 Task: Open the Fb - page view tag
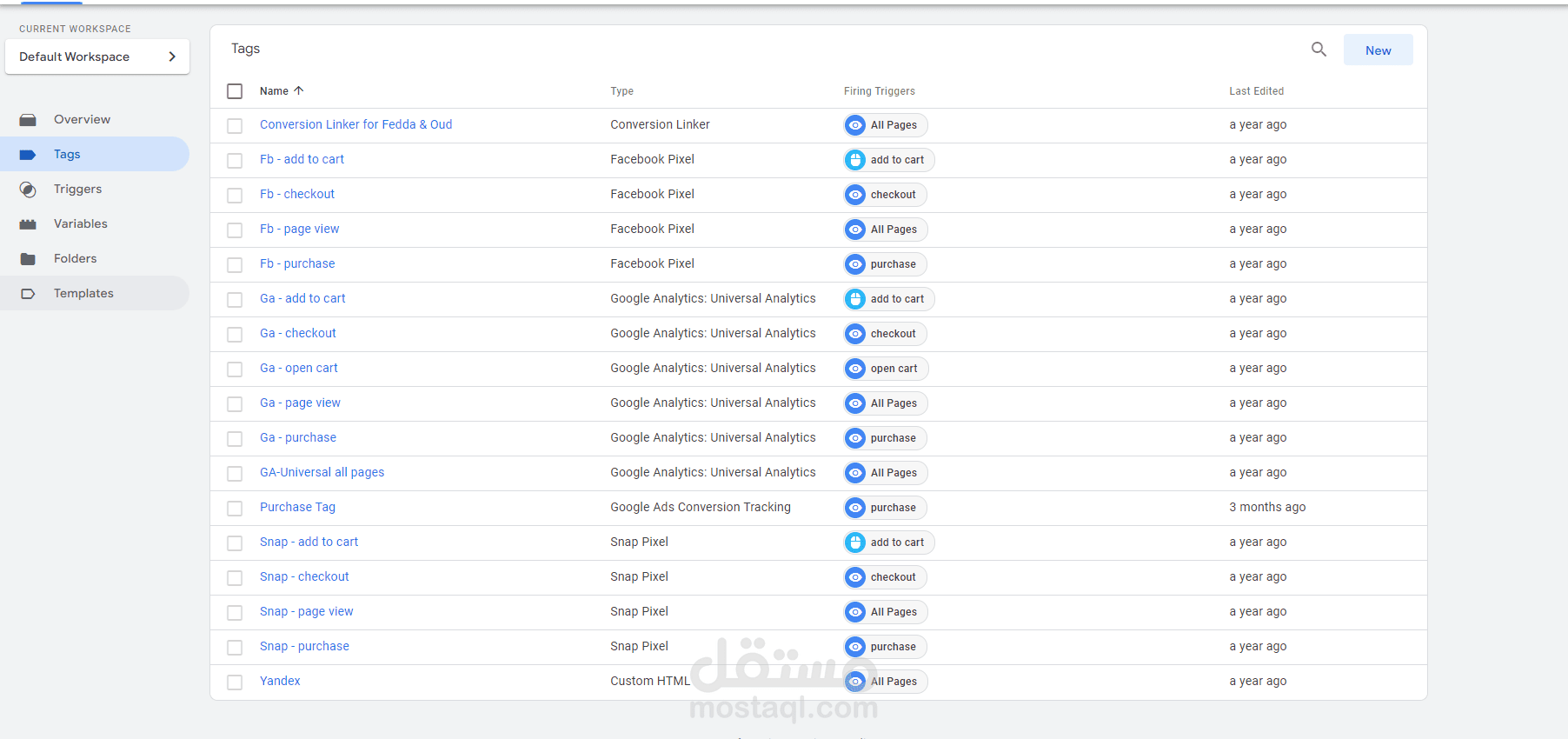click(x=300, y=229)
